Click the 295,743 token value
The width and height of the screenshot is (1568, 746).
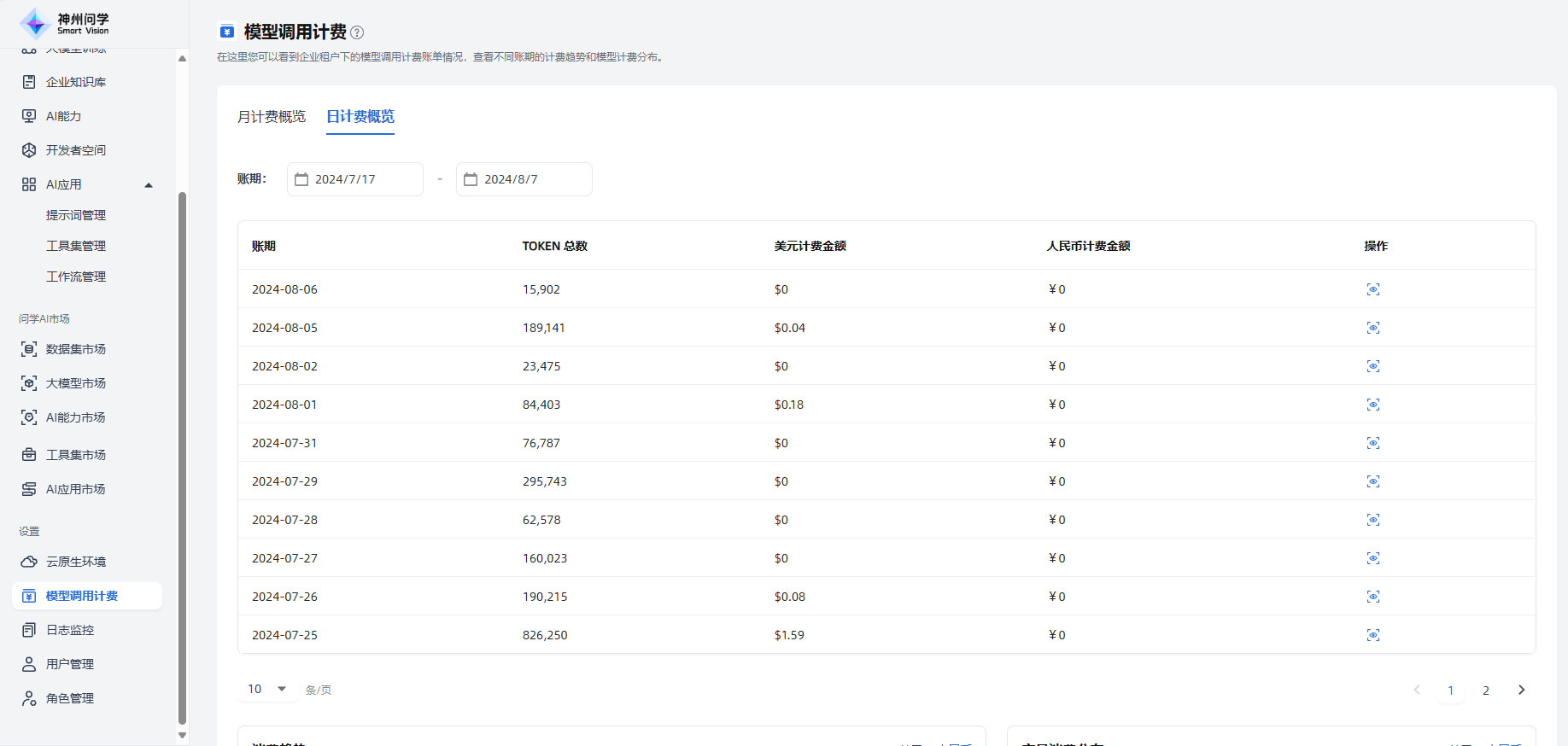click(545, 481)
